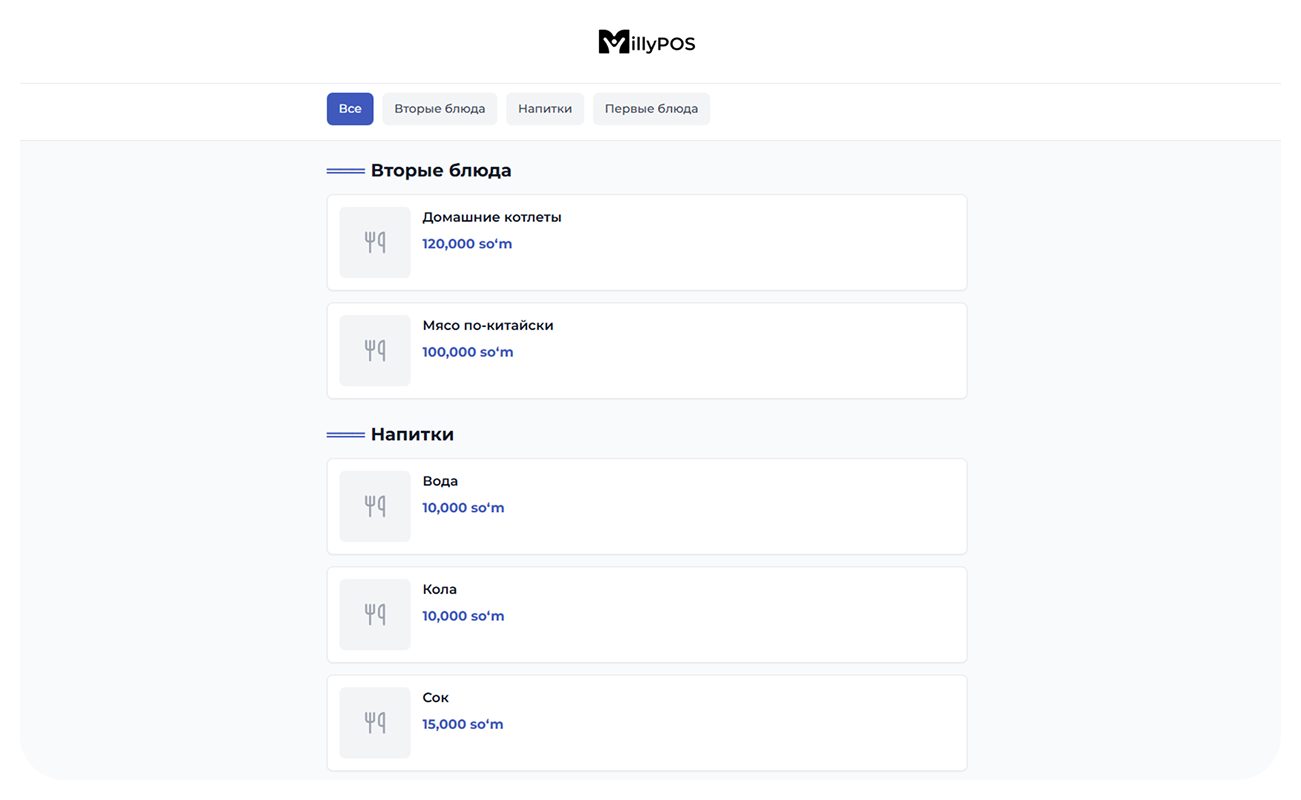The height and width of the screenshot is (800, 1301).
Task: Click the Домашние котлеты fork-and-knife placeholder icon
Action: coord(375,242)
